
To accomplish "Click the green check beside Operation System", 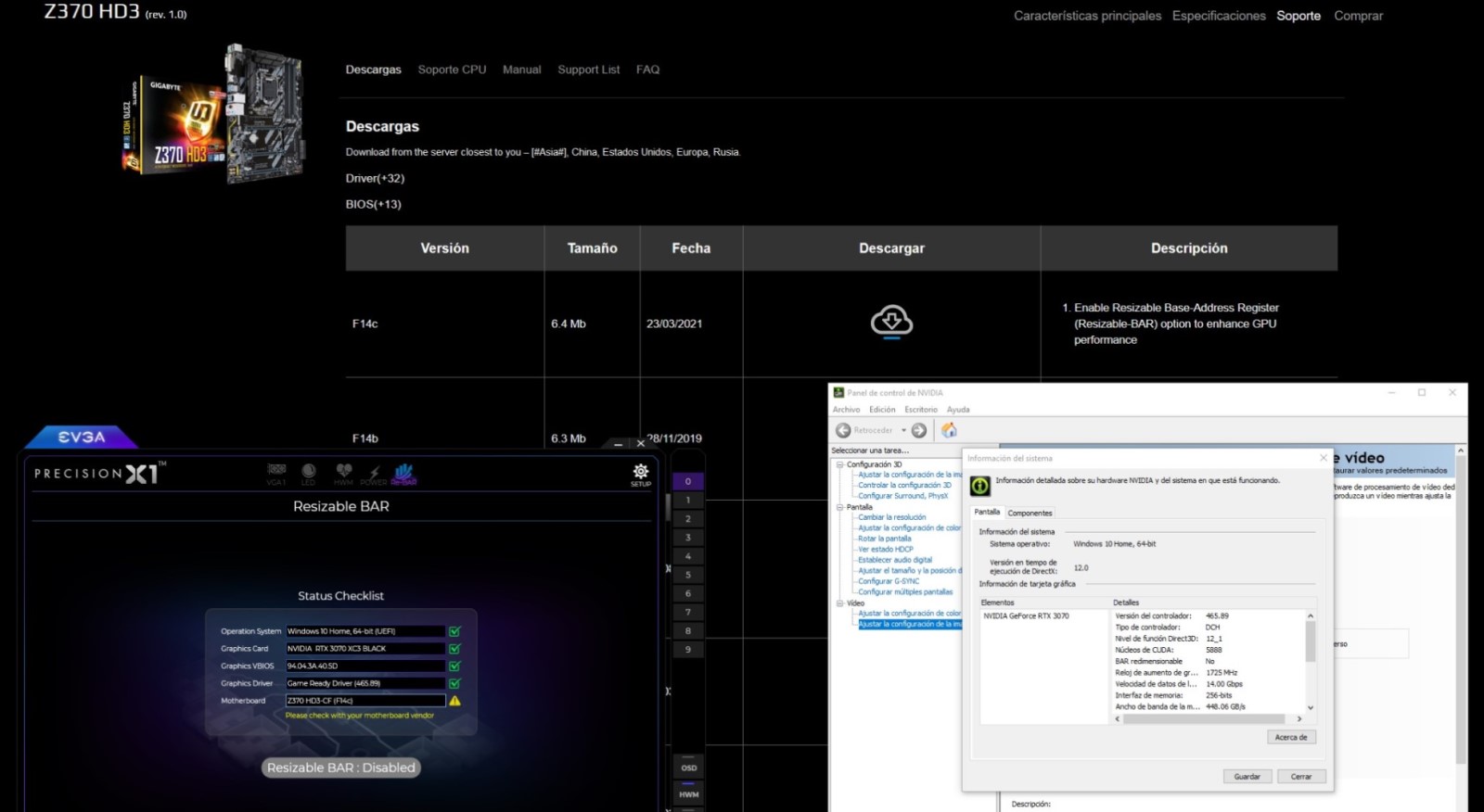I will (454, 631).
